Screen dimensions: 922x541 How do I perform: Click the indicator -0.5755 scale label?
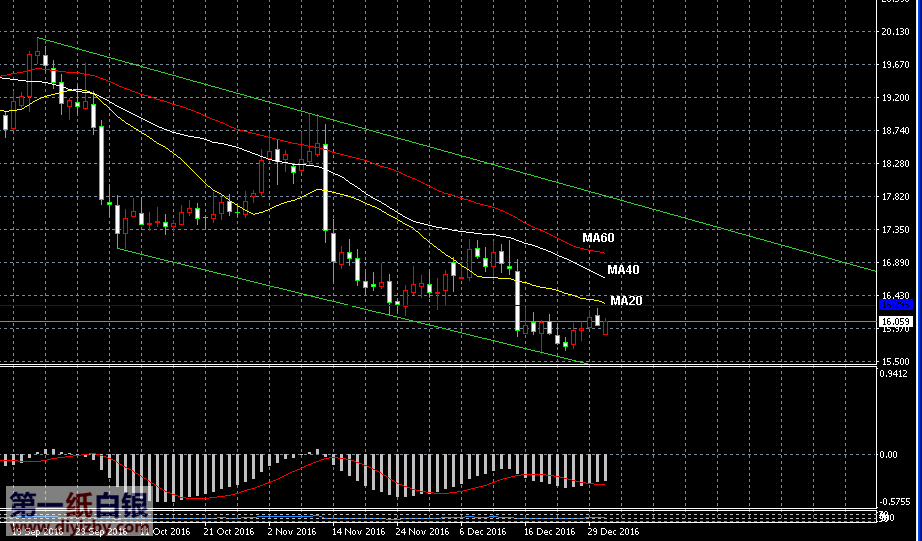click(x=895, y=502)
